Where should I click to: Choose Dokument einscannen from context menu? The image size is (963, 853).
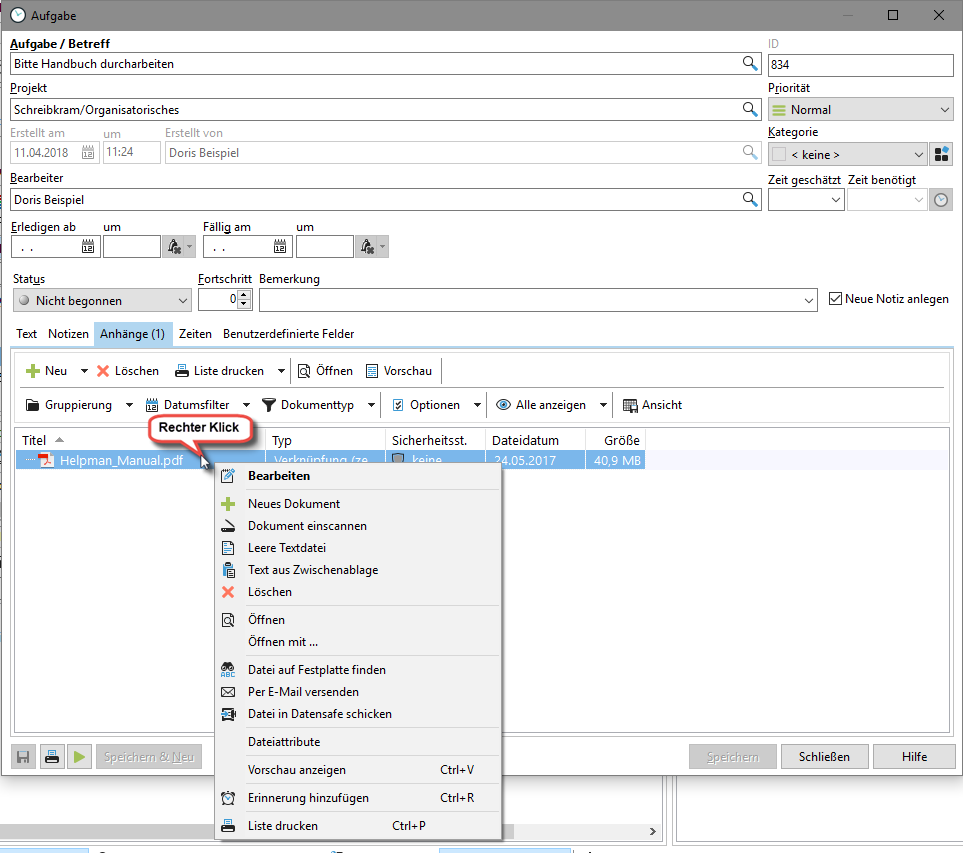coord(307,526)
